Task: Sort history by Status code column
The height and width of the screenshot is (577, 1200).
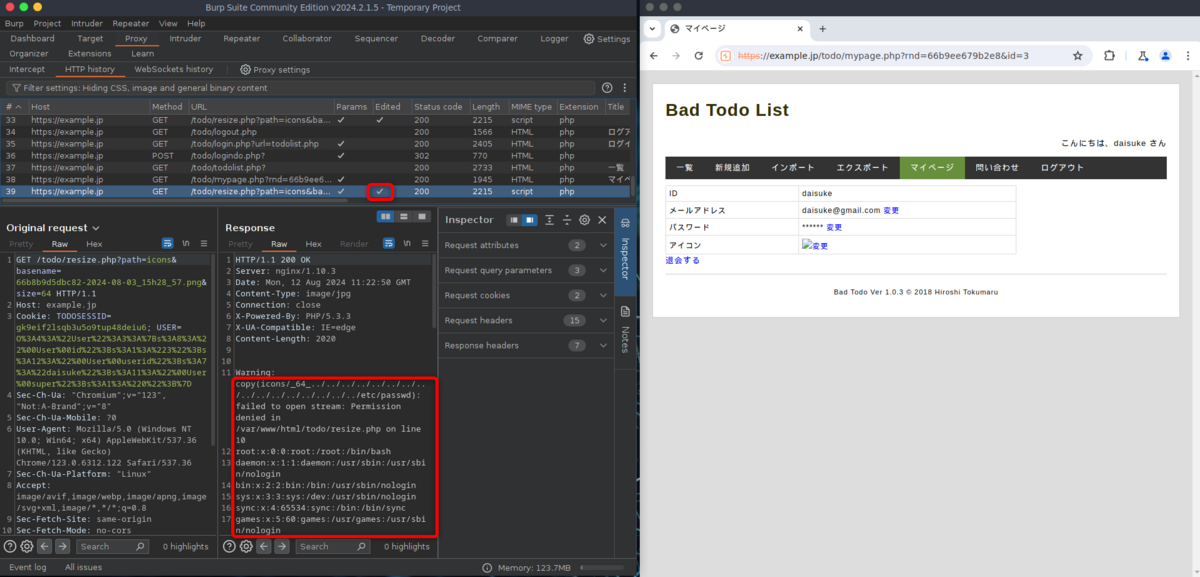Action: (x=439, y=107)
